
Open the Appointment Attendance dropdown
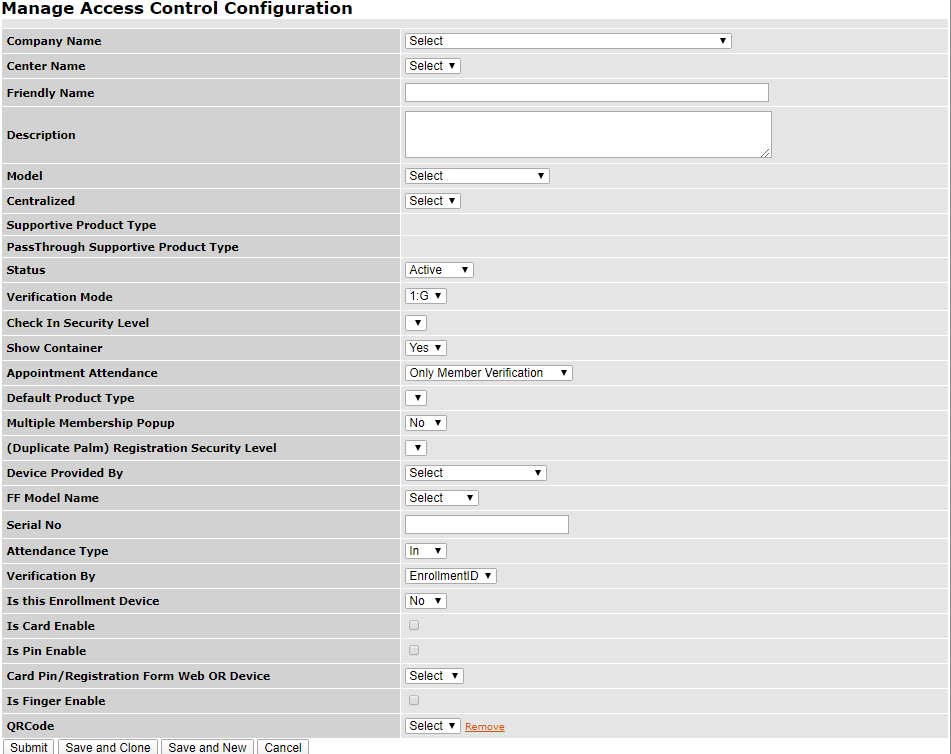click(488, 373)
